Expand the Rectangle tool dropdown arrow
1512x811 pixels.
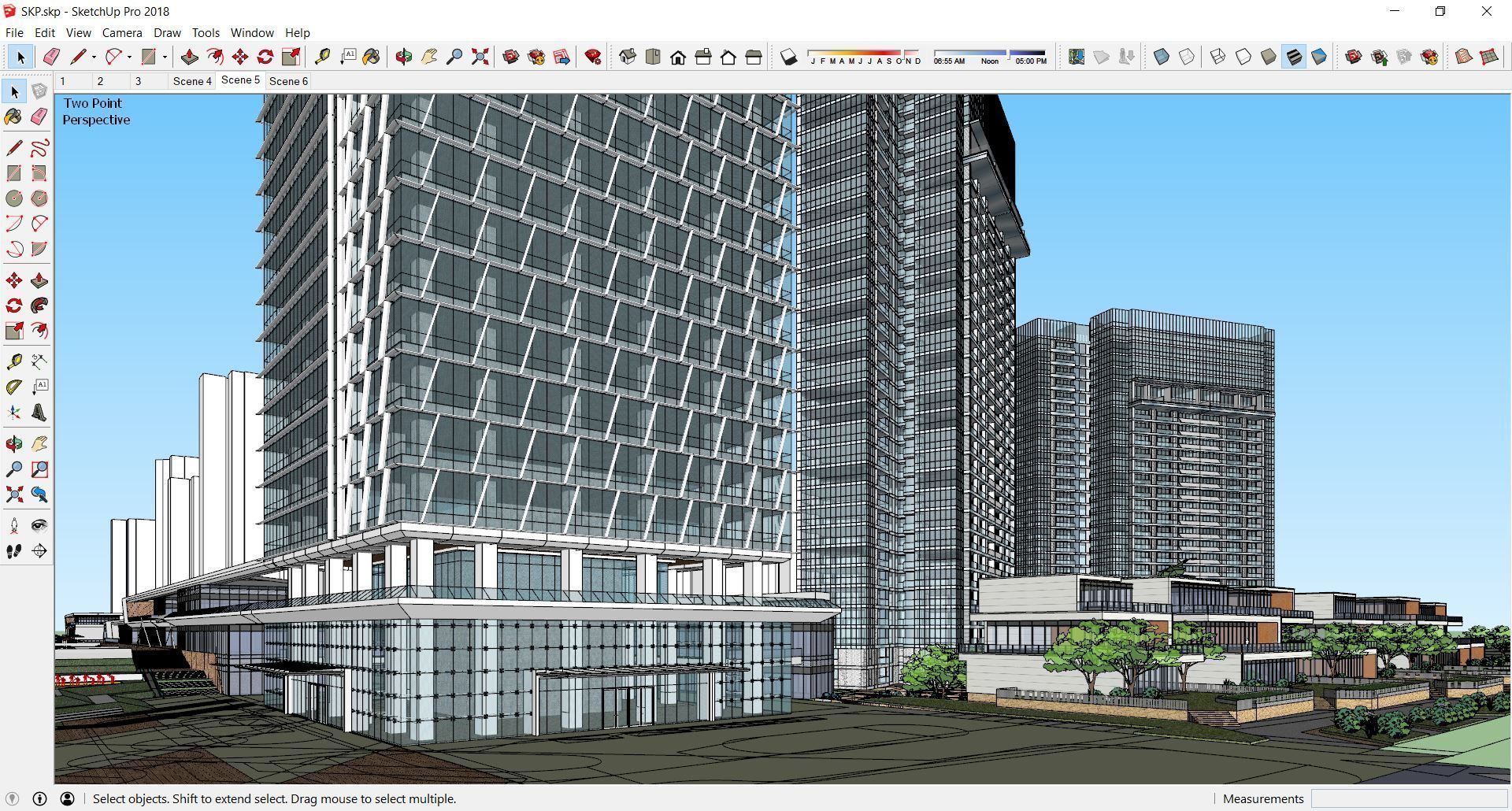165,57
